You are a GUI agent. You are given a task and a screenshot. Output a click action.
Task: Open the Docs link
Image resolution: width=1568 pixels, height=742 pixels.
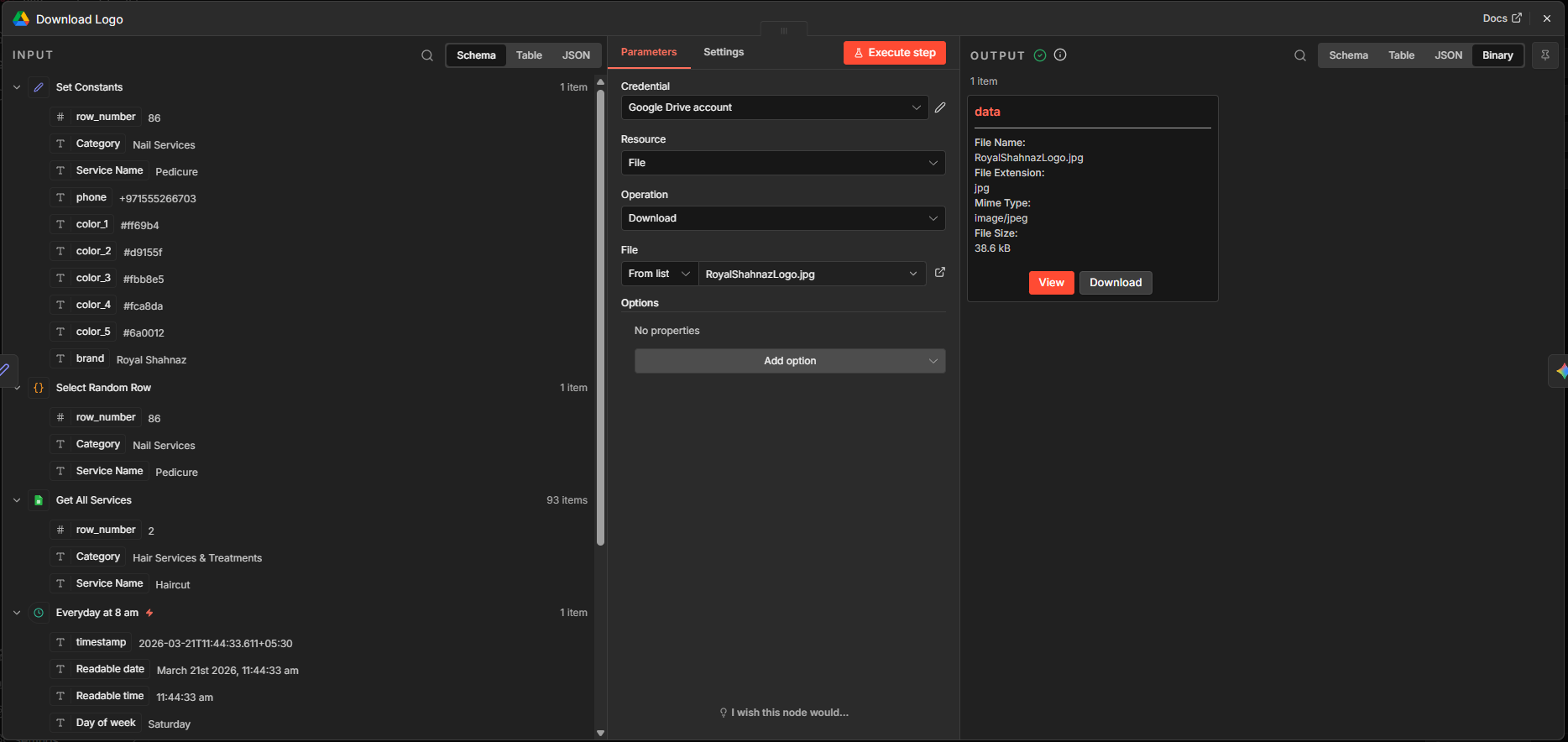click(1501, 18)
